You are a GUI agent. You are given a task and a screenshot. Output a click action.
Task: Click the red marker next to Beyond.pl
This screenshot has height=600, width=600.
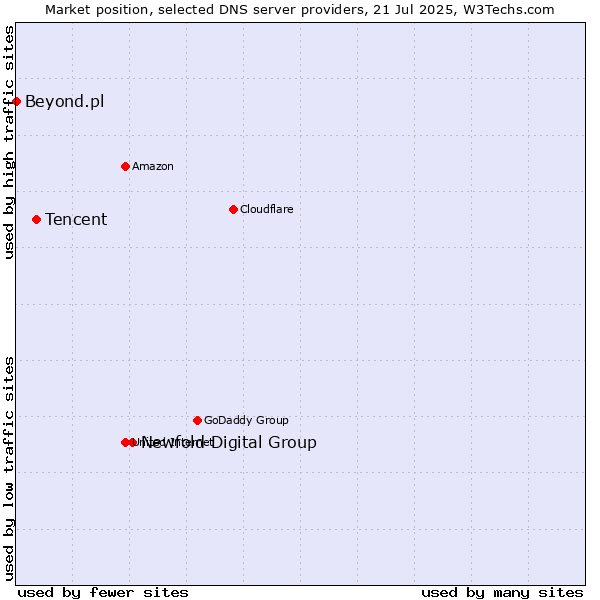tap(16, 101)
